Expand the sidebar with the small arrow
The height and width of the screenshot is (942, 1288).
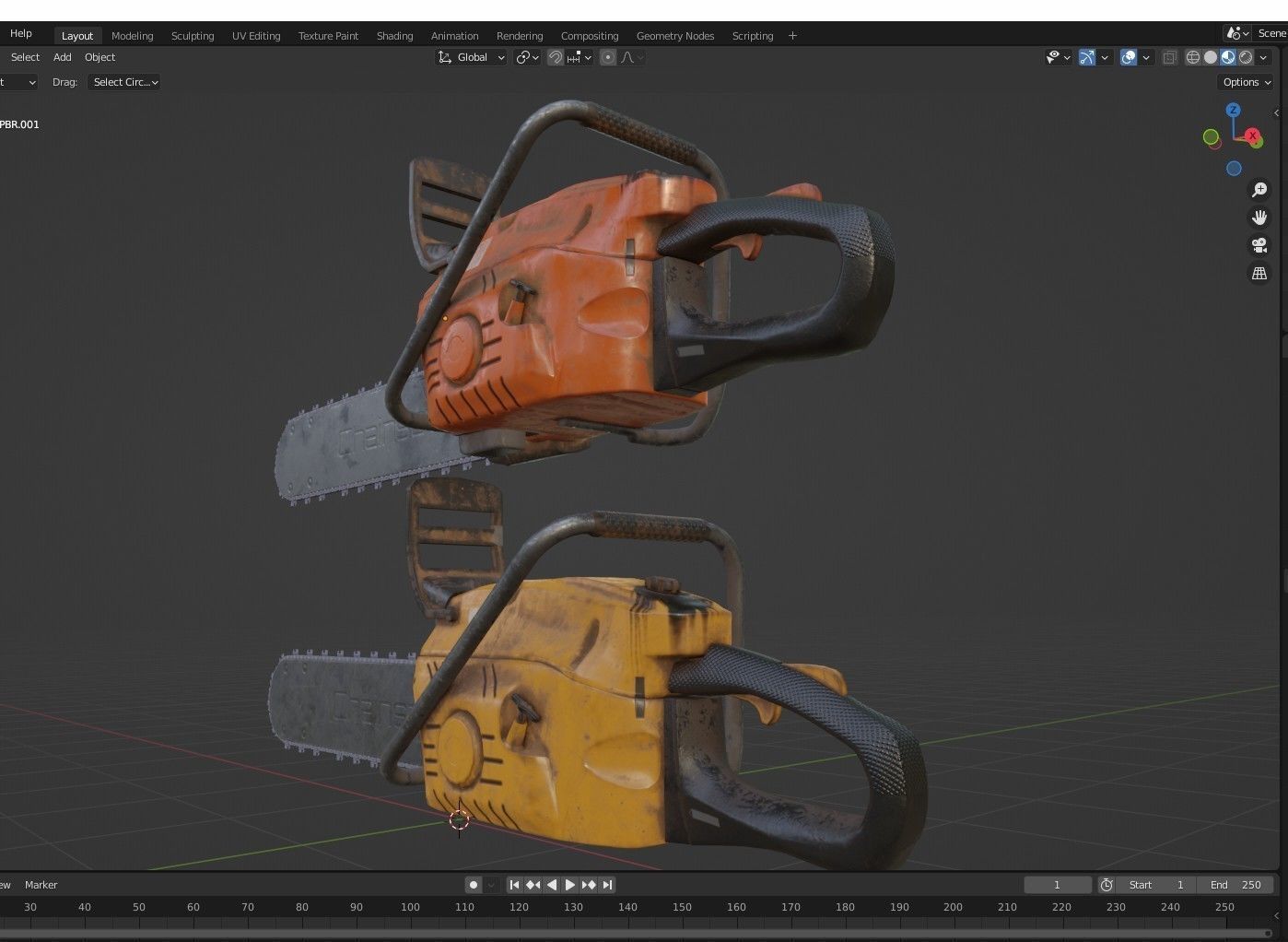pos(1276,112)
